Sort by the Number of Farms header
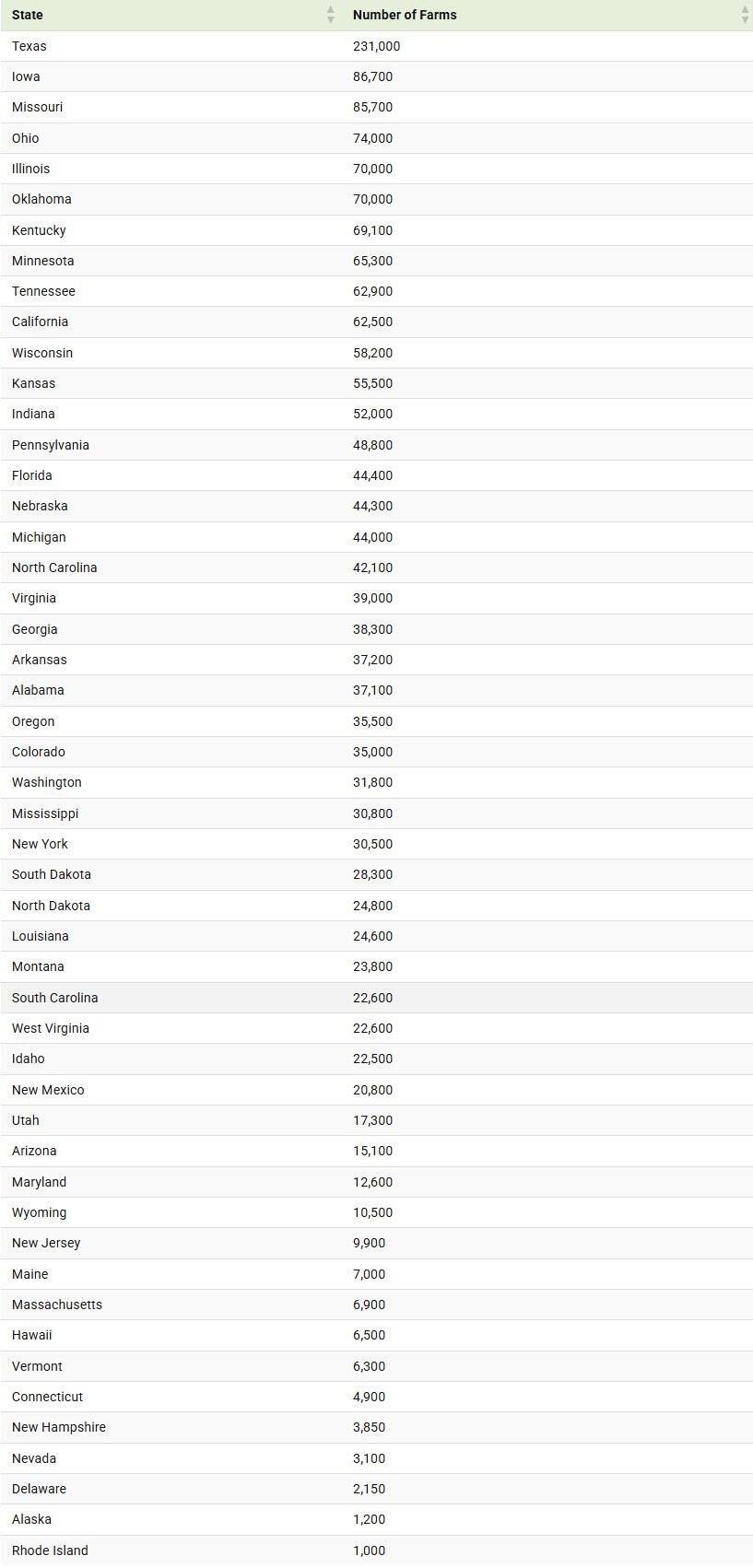This screenshot has height=1568, width=753. [x=405, y=15]
